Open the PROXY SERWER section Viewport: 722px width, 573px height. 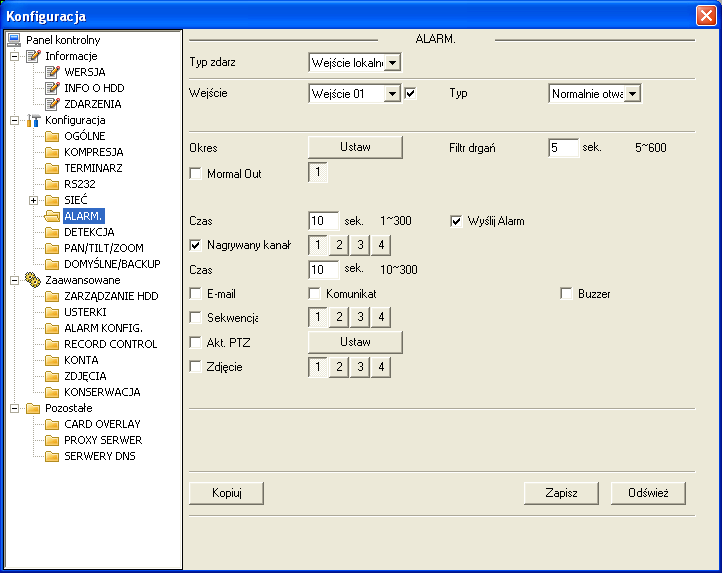tap(103, 440)
